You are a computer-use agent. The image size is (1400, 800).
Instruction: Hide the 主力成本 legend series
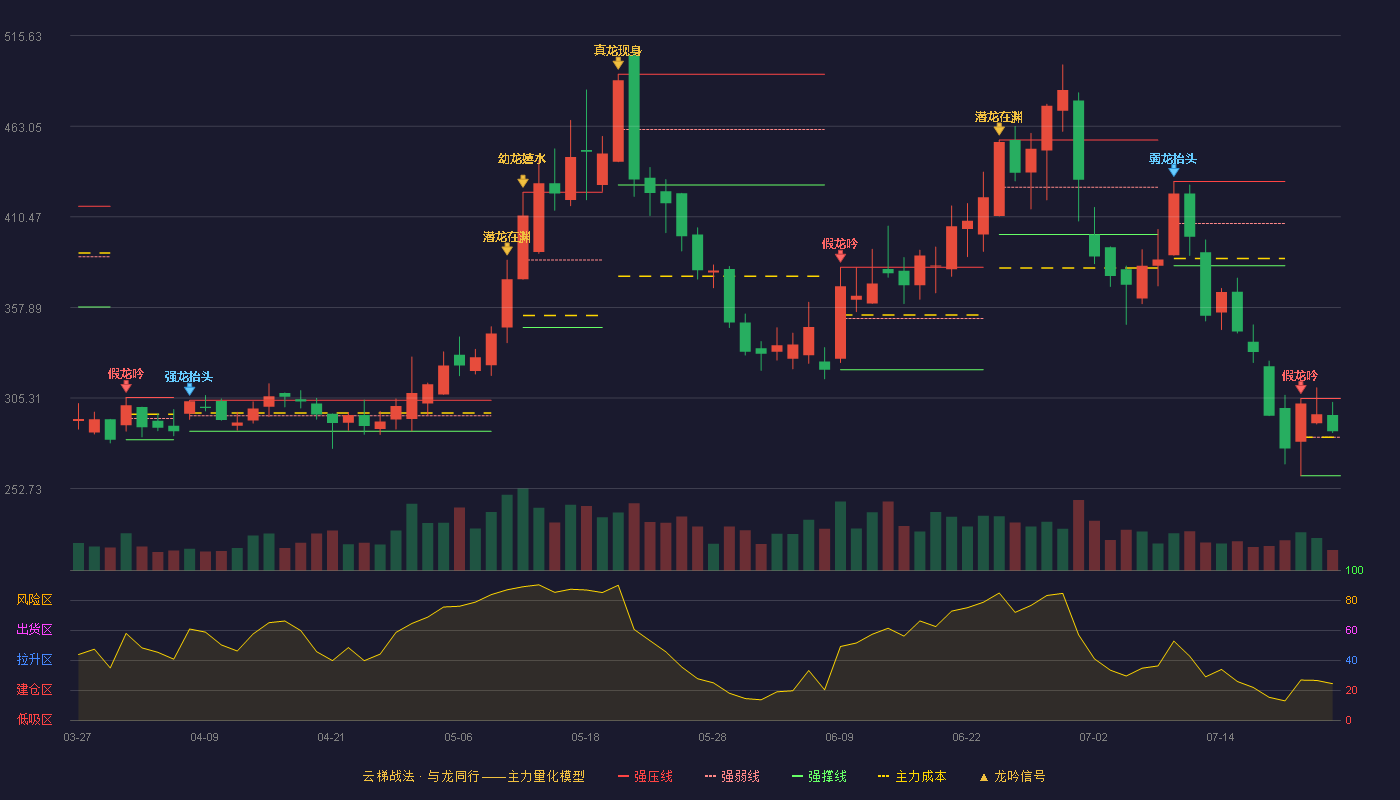point(911,776)
